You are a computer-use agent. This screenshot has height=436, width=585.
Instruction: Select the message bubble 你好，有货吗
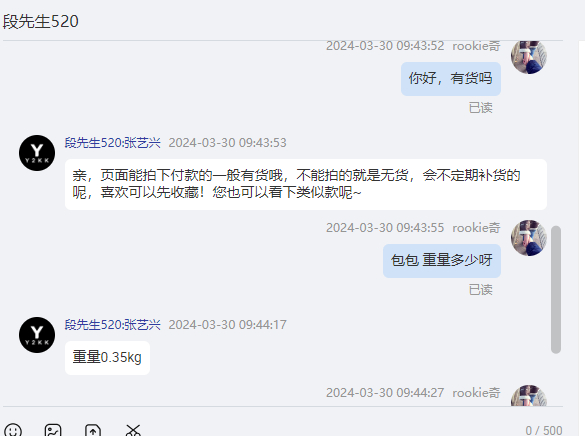click(451, 79)
